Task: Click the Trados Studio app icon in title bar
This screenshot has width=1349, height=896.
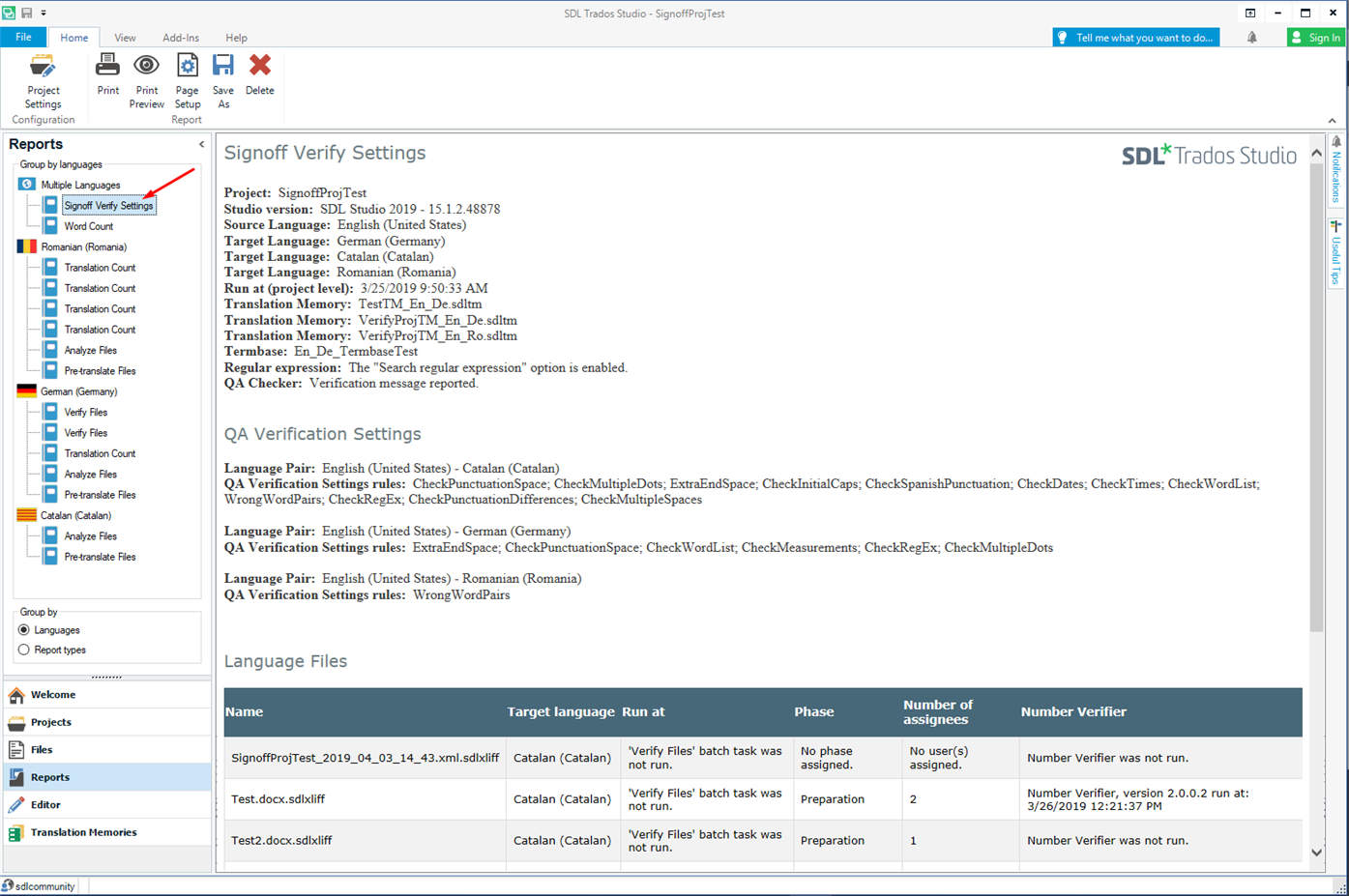Action: pyautogui.click(x=9, y=13)
